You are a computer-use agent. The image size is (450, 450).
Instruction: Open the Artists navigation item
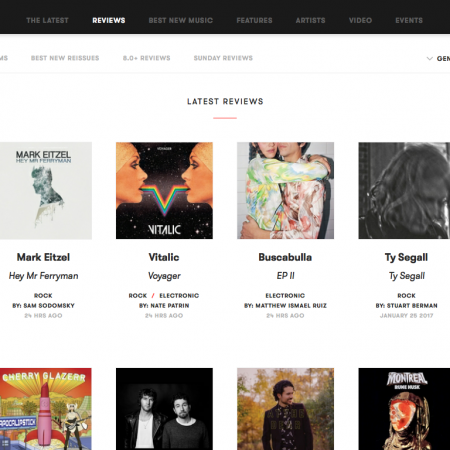pyautogui.click(x=310, y=20)
